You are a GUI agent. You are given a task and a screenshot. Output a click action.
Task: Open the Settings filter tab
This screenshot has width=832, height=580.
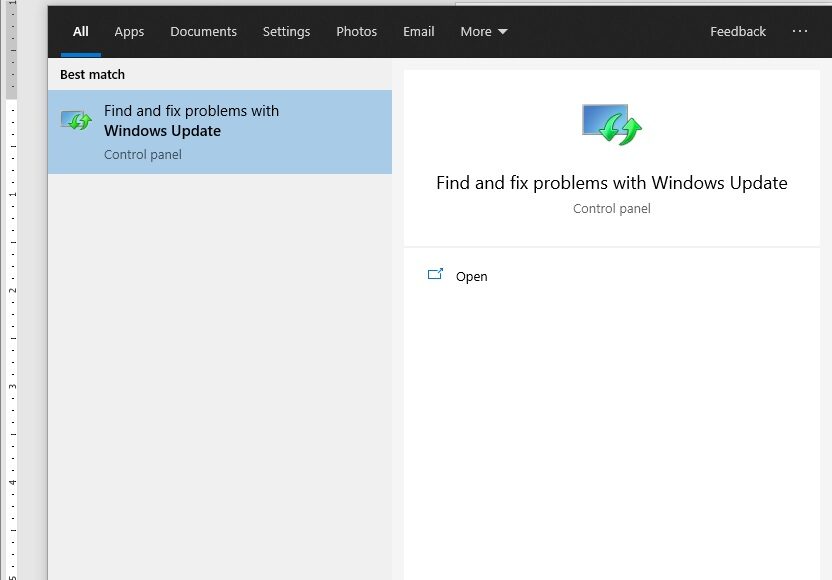286,32
